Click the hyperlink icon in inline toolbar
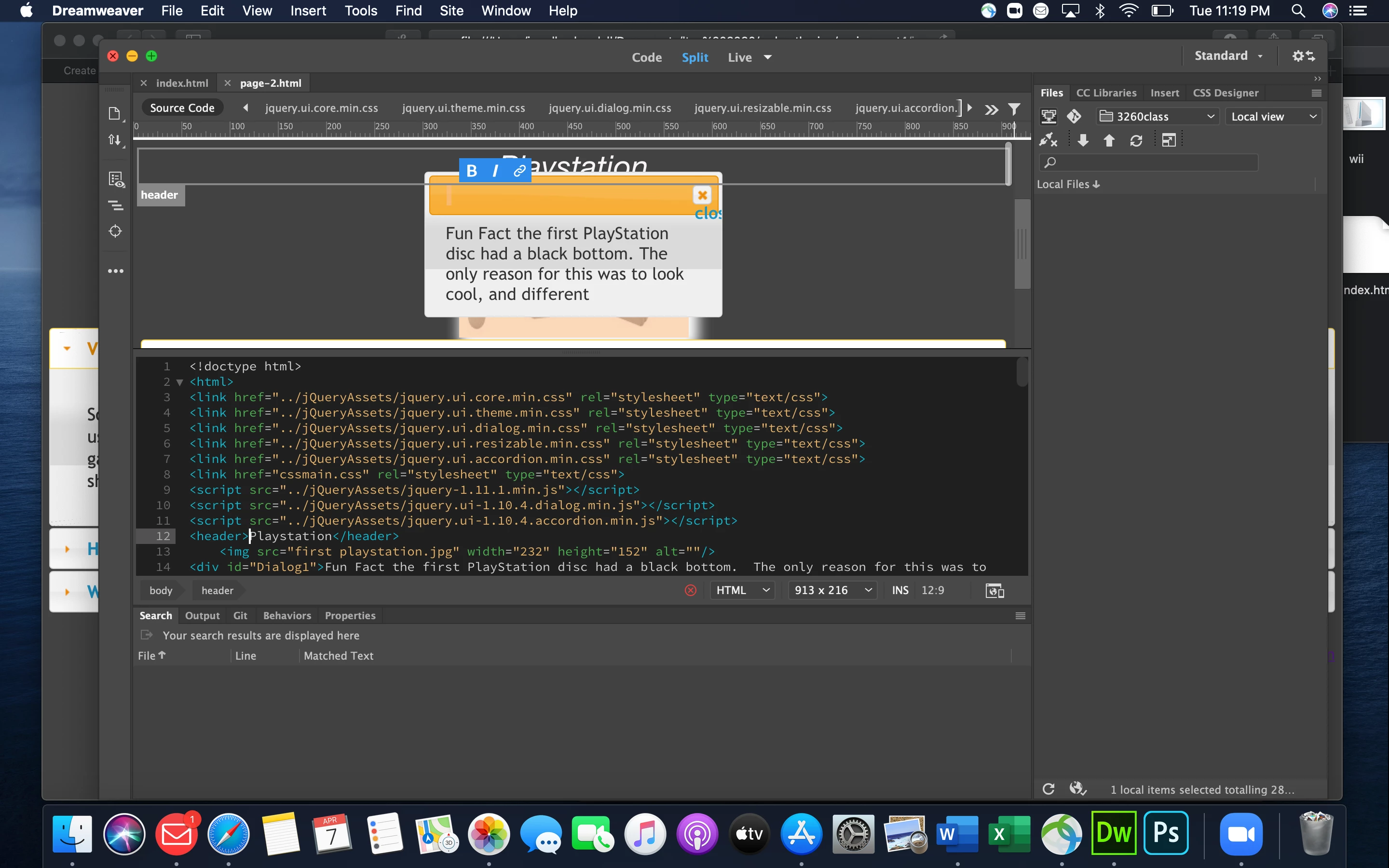This screenshot has height=868, width=1389. coord(519,171)
